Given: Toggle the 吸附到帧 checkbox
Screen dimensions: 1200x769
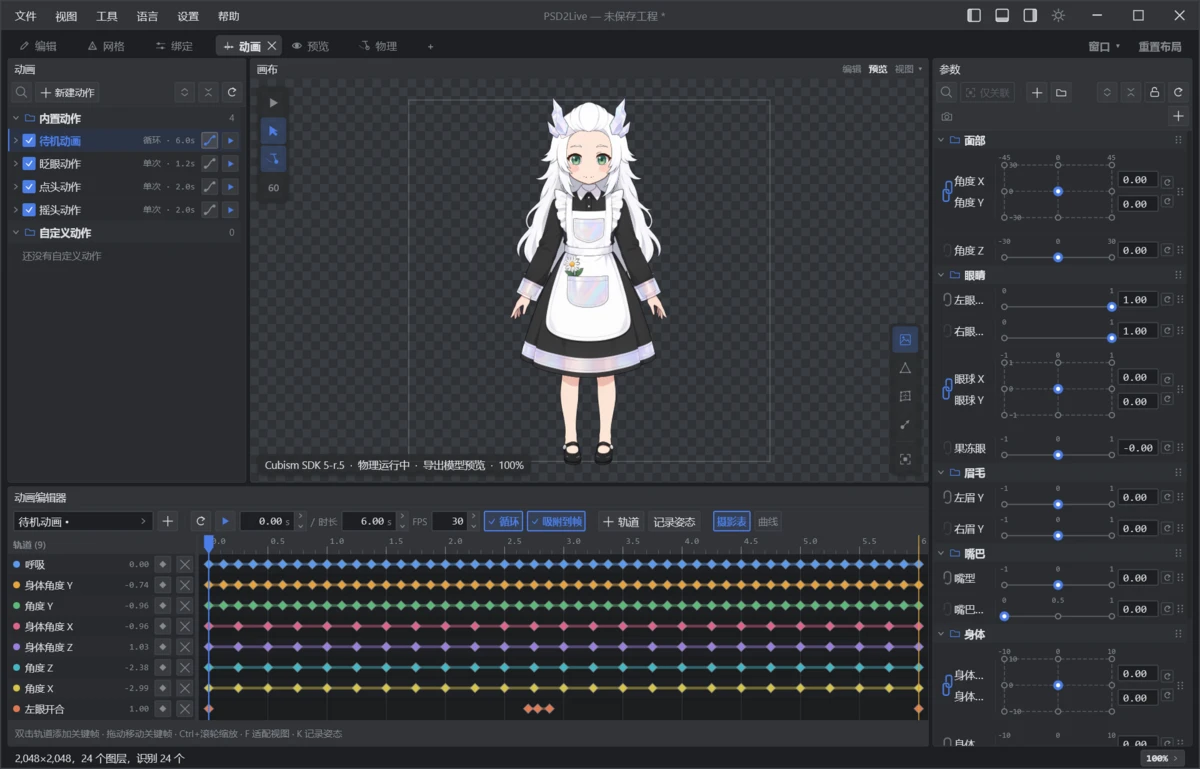Looking at the screenshot, I should [556, 521].
